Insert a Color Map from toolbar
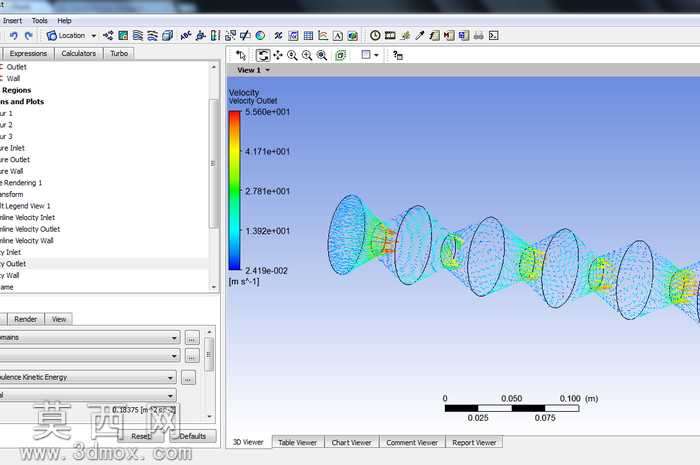 (260, 35)
